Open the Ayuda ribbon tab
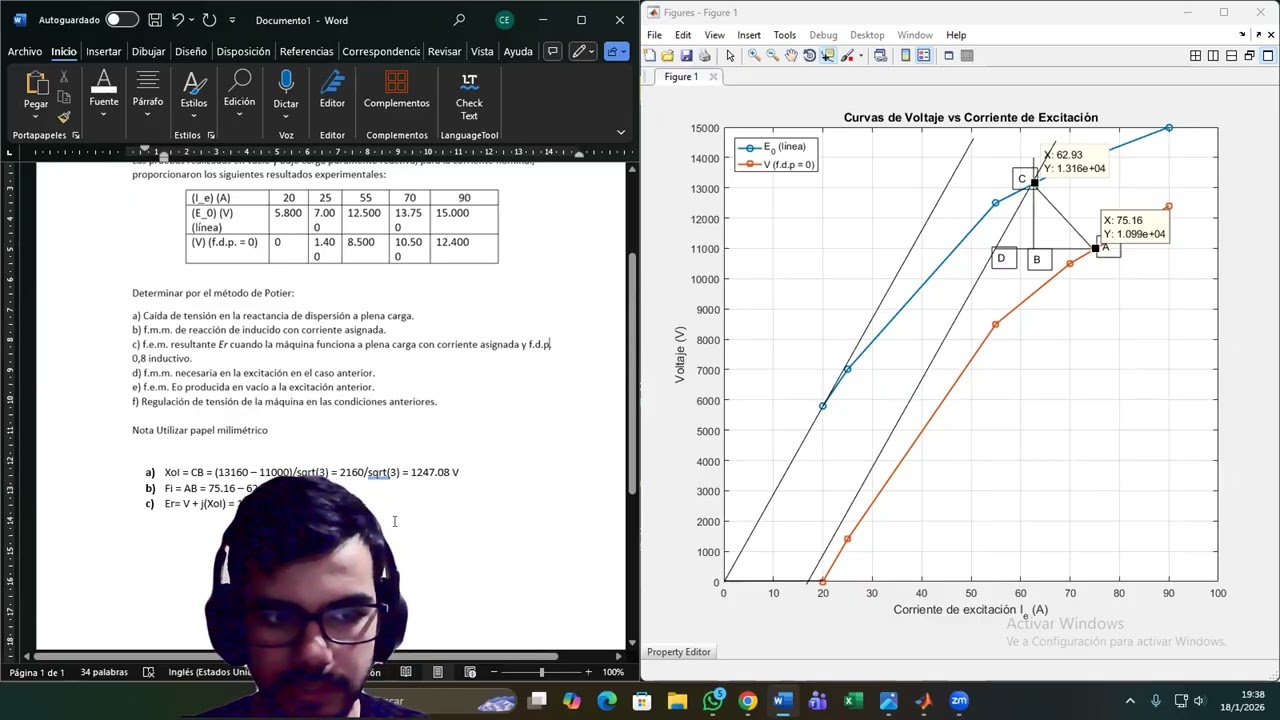Image resolution: width=1280 pixels, height=720 pixels. [518, 51]
